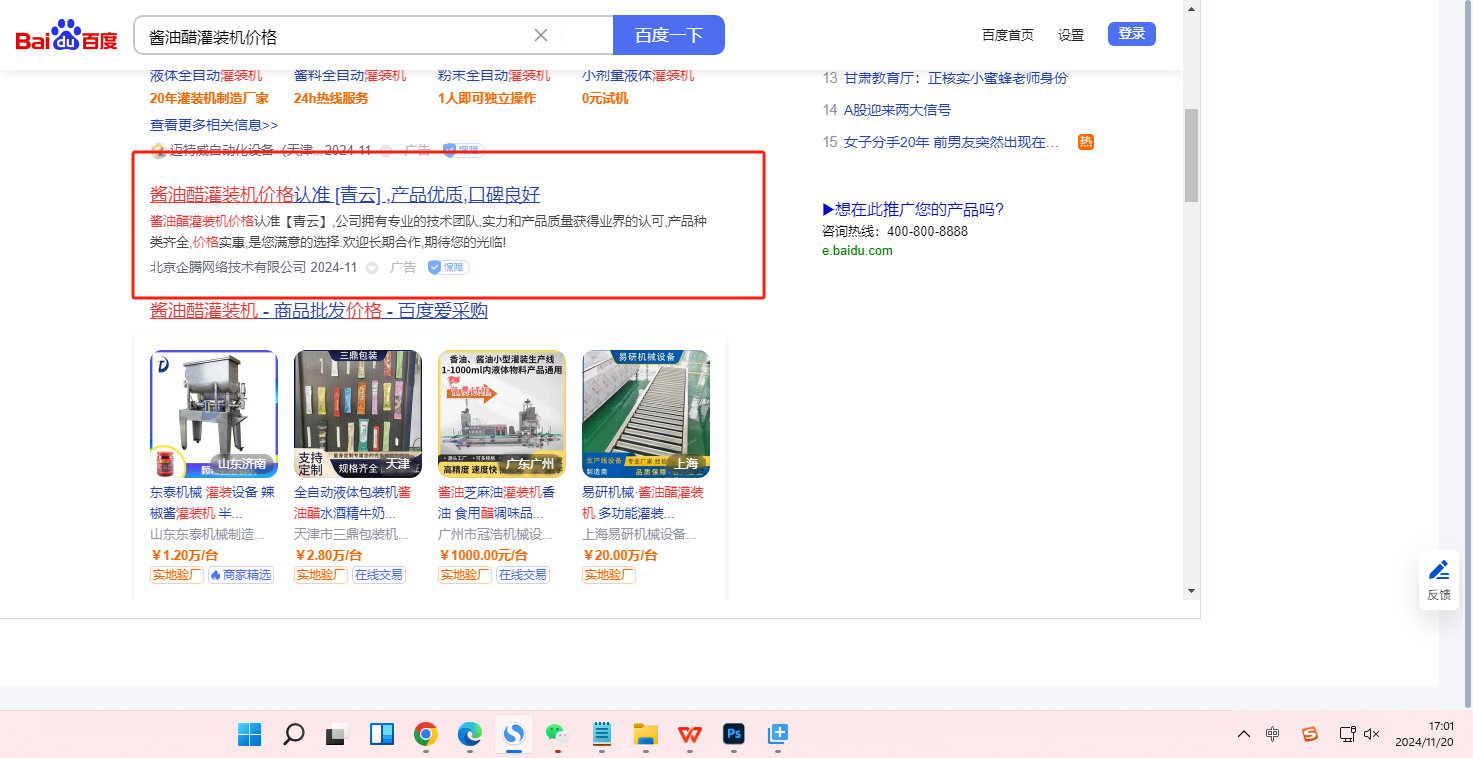Click the scrollbar down arrow

(x=1191, y=591)
